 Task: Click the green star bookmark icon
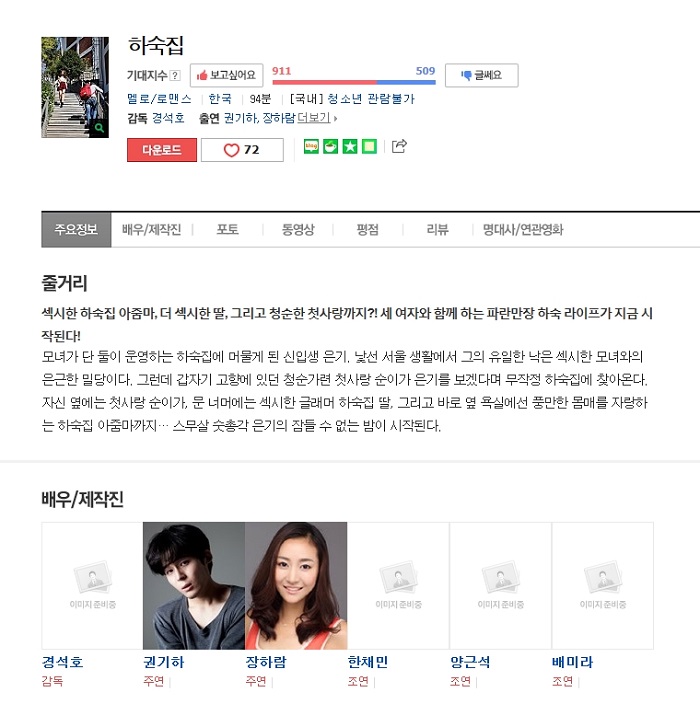click(x=350, y=146)
